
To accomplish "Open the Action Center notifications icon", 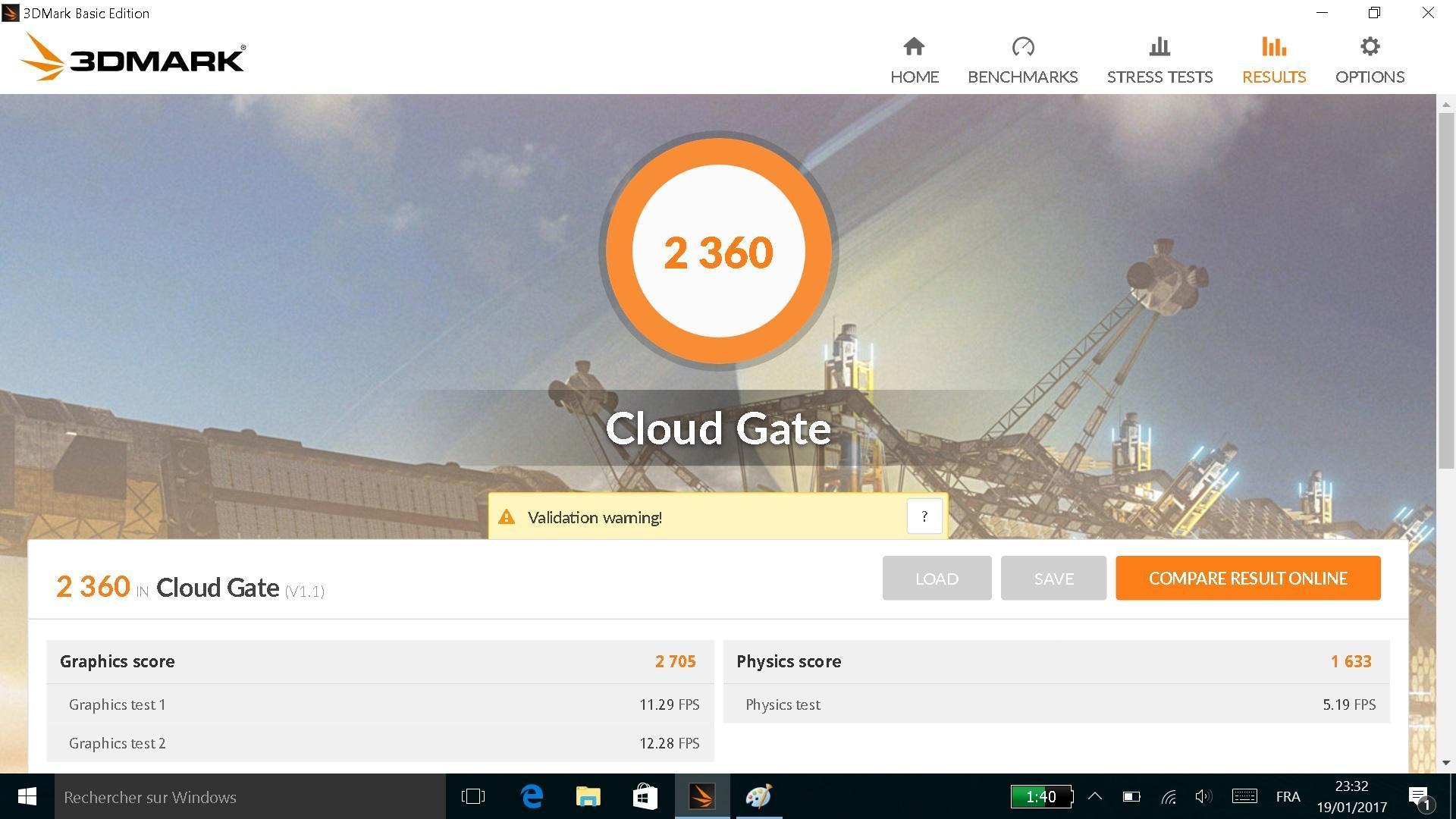I will [1419, 796].
